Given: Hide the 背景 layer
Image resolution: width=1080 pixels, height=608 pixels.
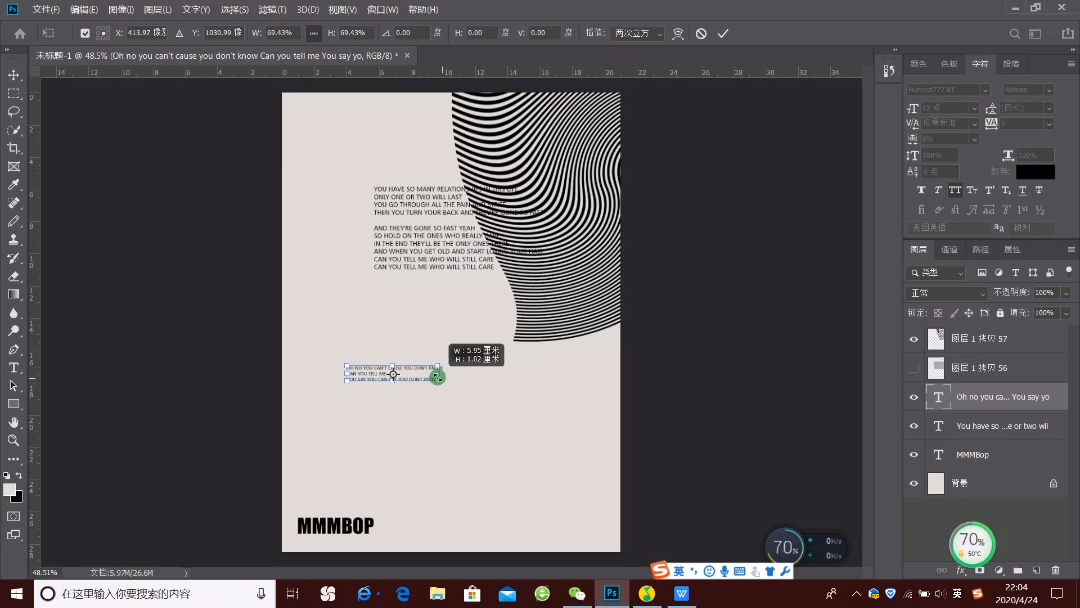Looking at the screenshot, I should coord(914,483).
